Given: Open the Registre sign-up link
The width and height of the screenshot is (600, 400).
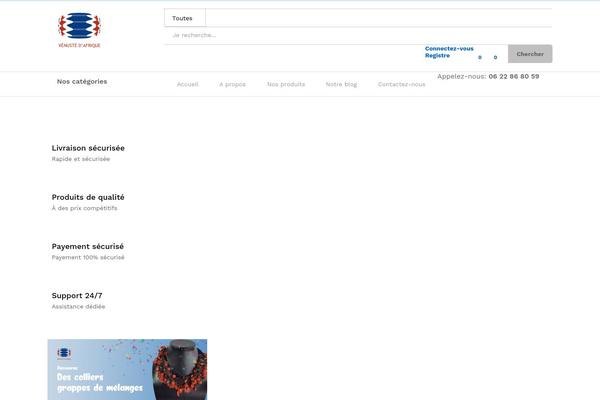Looking at the screenshot, I should pos(437,56).
